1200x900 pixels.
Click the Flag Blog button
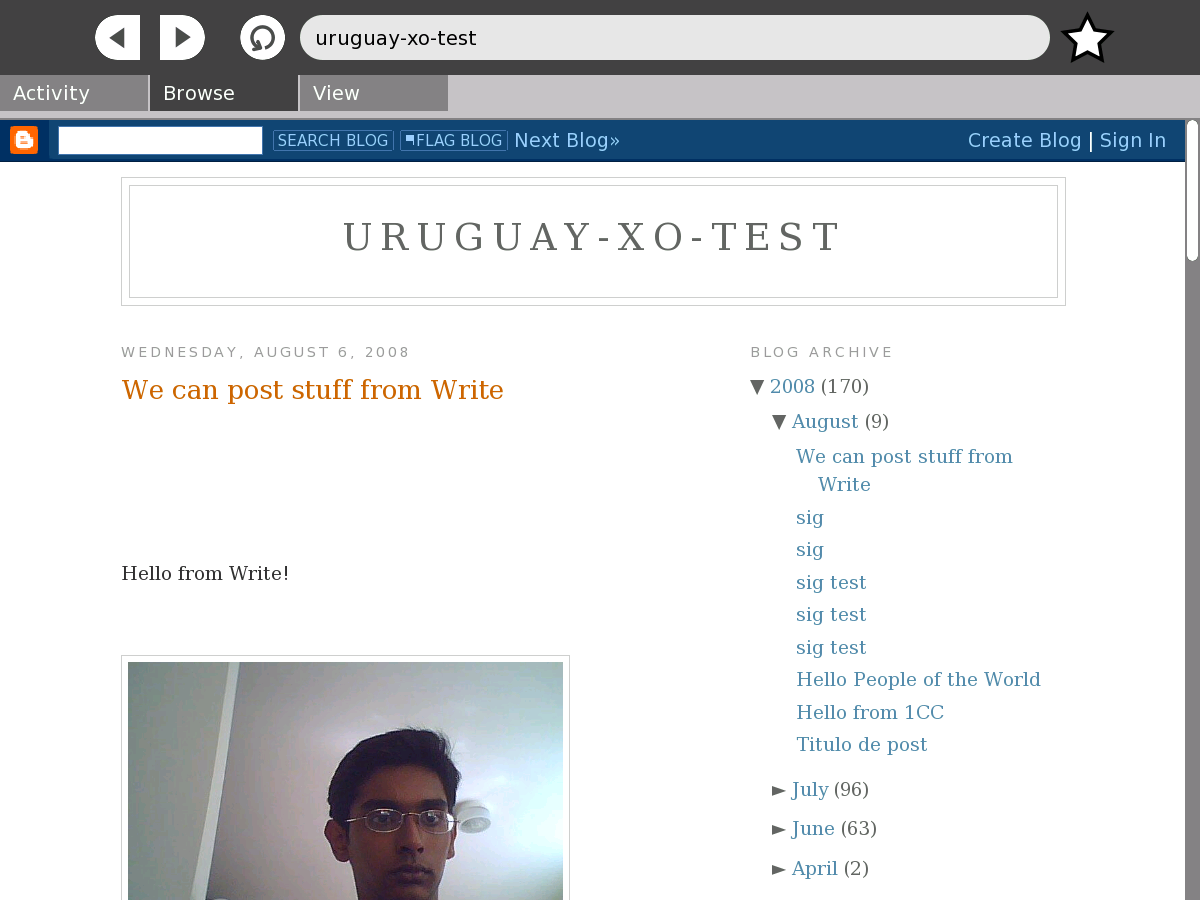[453, 141]
